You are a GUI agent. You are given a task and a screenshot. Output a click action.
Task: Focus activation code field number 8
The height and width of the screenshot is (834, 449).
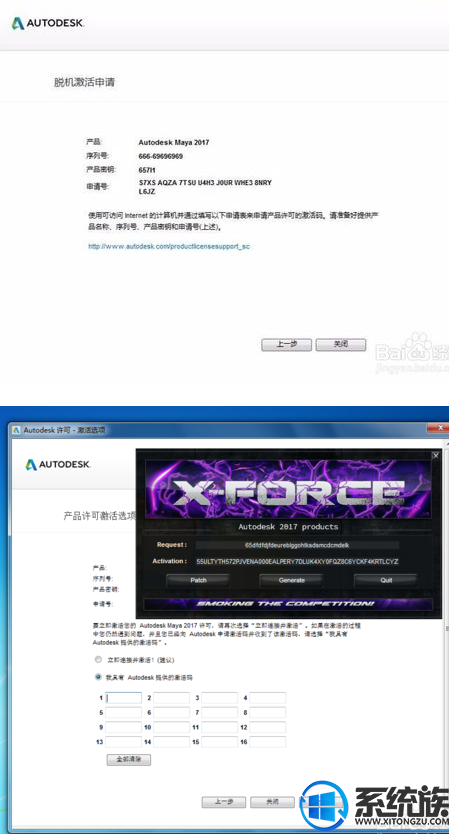pos(268,713)
